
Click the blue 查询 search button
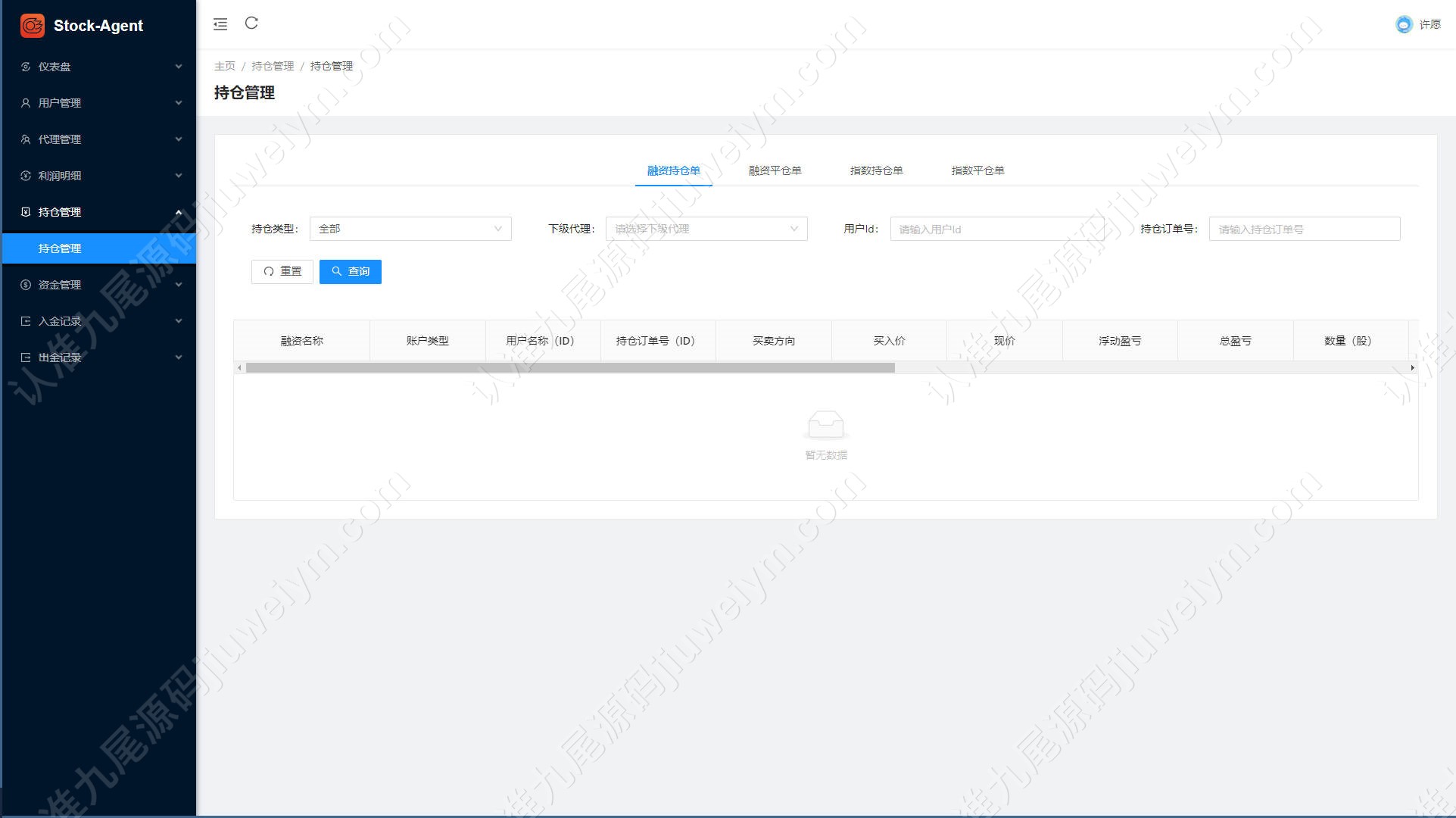click(351, 272)
